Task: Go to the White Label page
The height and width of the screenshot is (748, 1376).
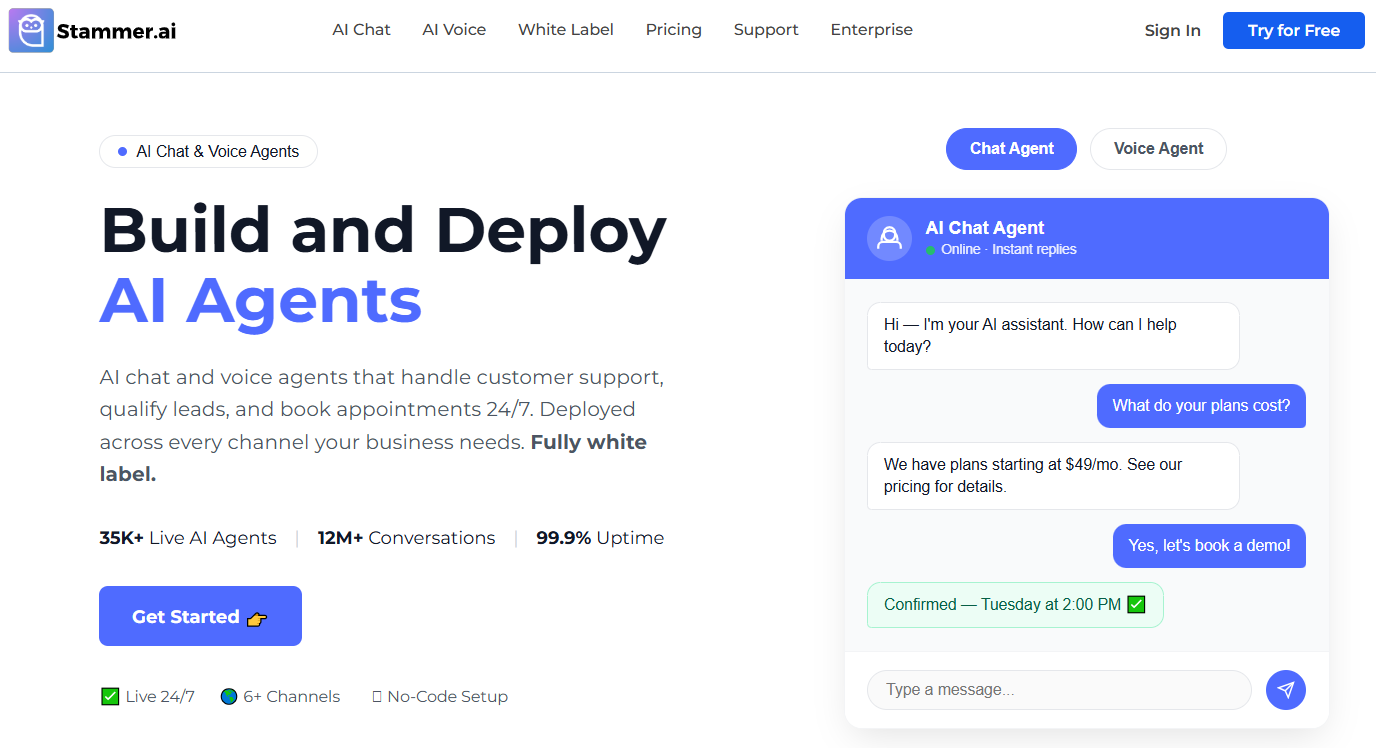Action: [x=566, y=30]
